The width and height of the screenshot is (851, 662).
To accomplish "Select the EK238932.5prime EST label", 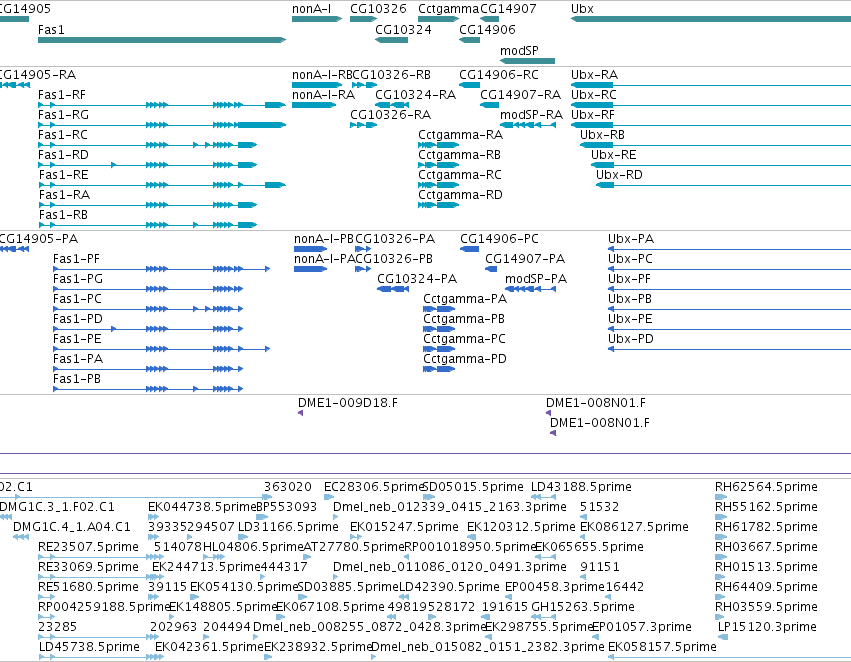I will coord(317,647).
